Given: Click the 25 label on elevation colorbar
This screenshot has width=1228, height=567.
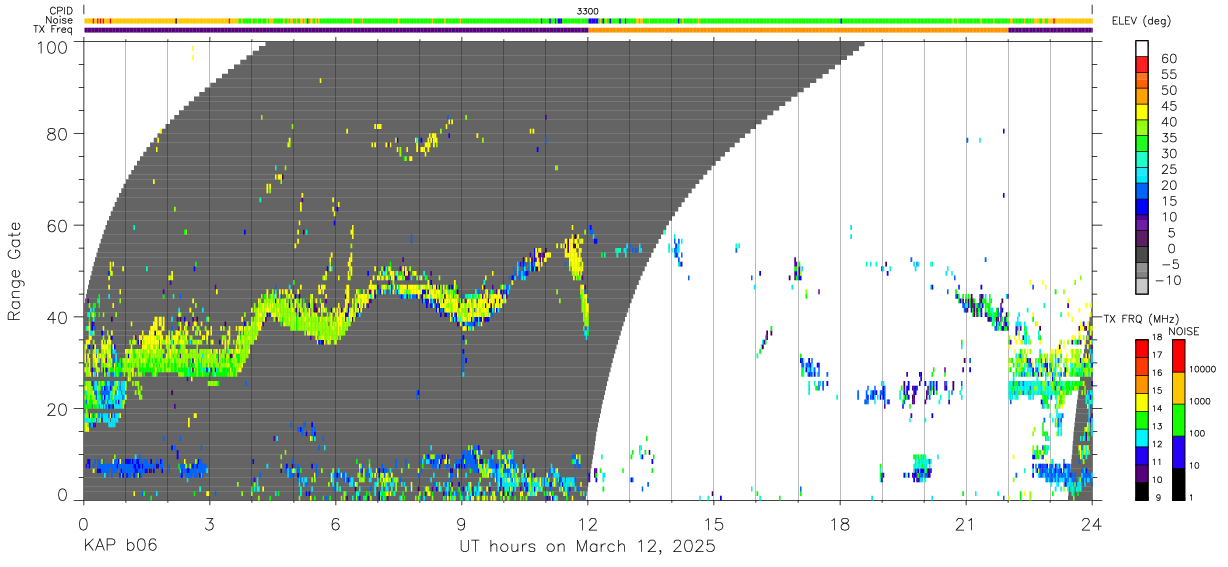Looking at the screenshot, I should tap(1167, 170).
